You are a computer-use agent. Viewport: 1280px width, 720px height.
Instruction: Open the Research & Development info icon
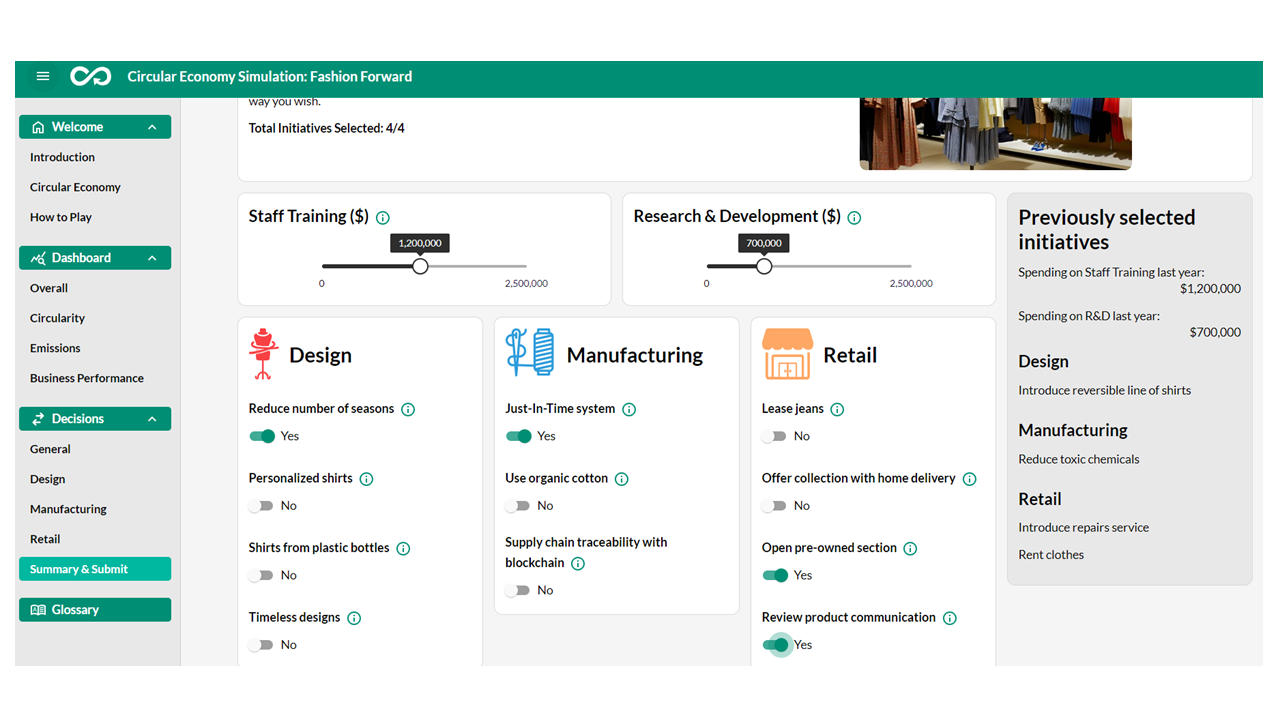point(854,218)
